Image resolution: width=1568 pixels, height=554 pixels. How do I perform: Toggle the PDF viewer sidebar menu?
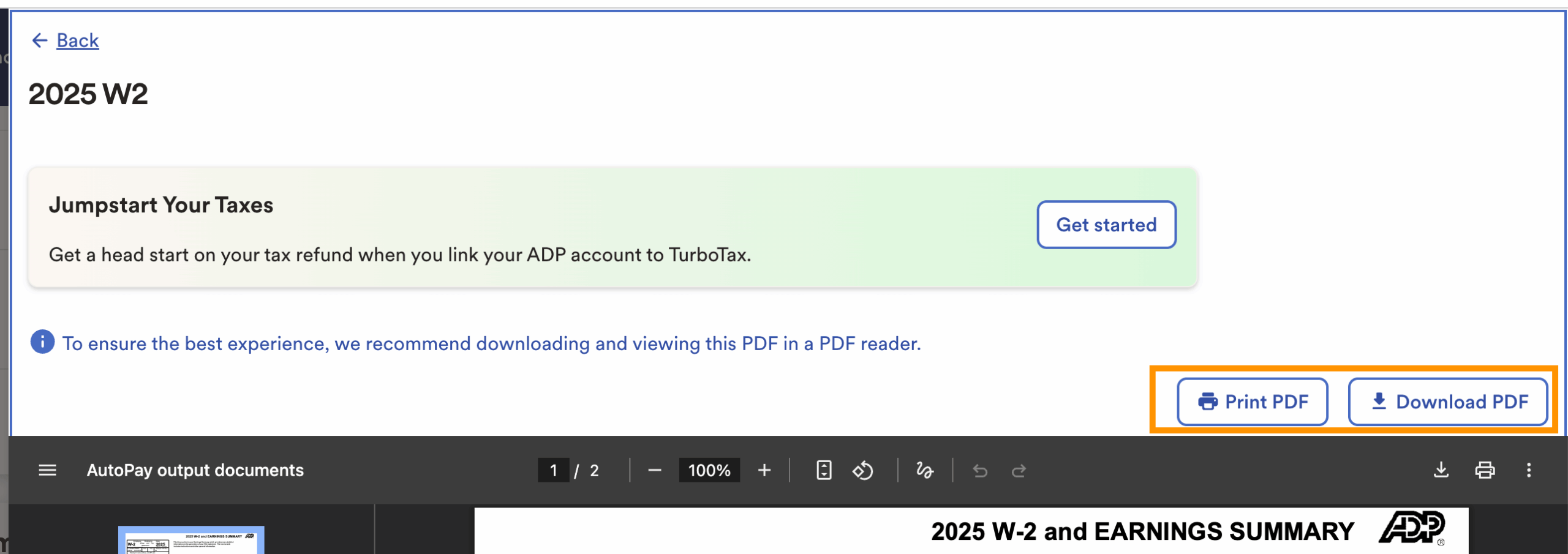(47, 470)
